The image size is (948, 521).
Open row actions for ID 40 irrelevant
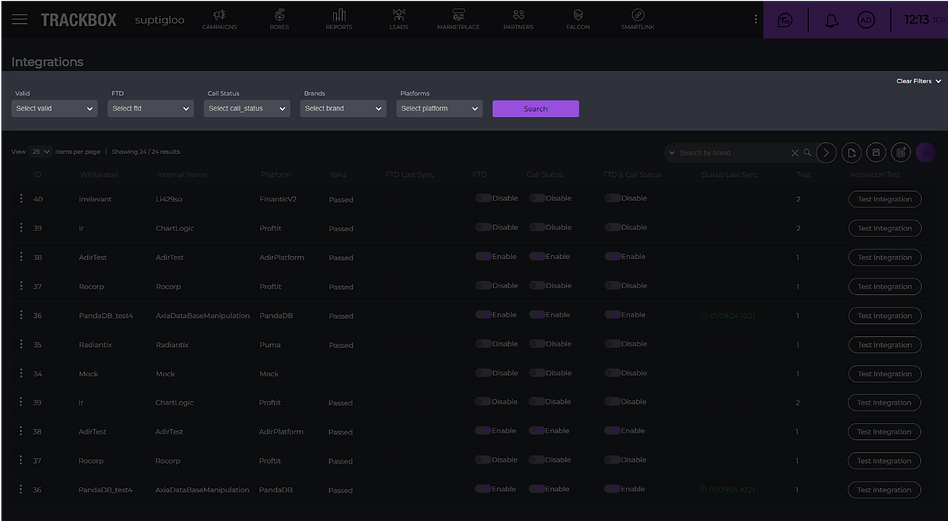[x=21, y=198]
